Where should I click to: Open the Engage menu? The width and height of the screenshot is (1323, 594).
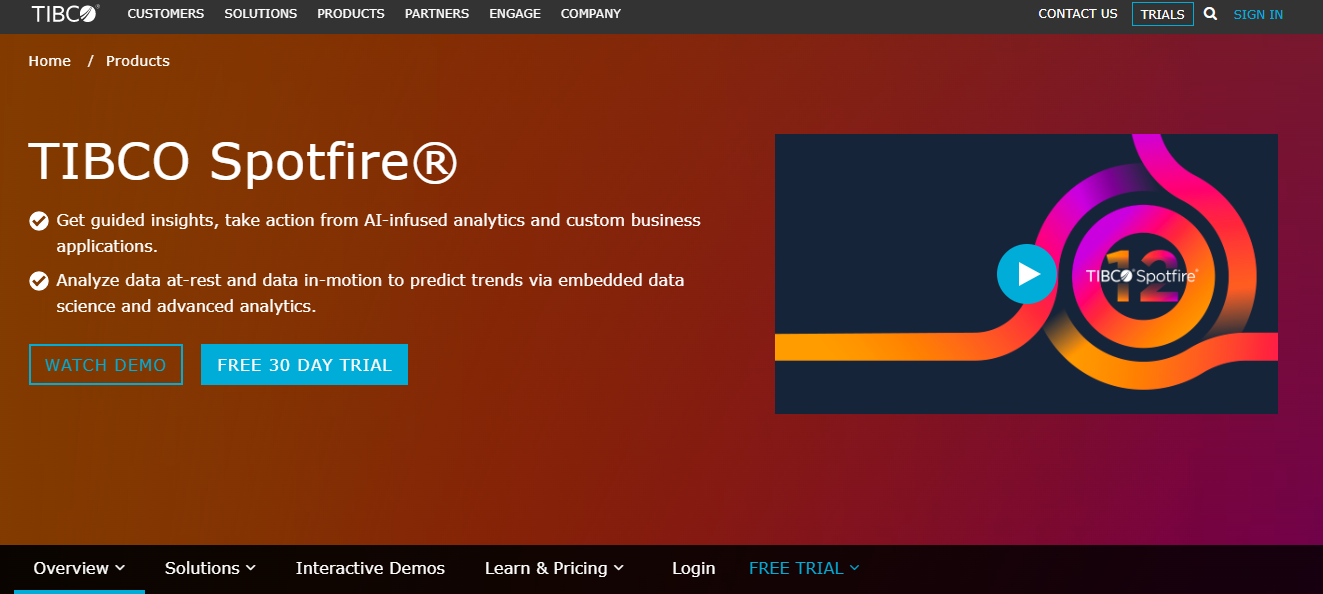(515, 14)
